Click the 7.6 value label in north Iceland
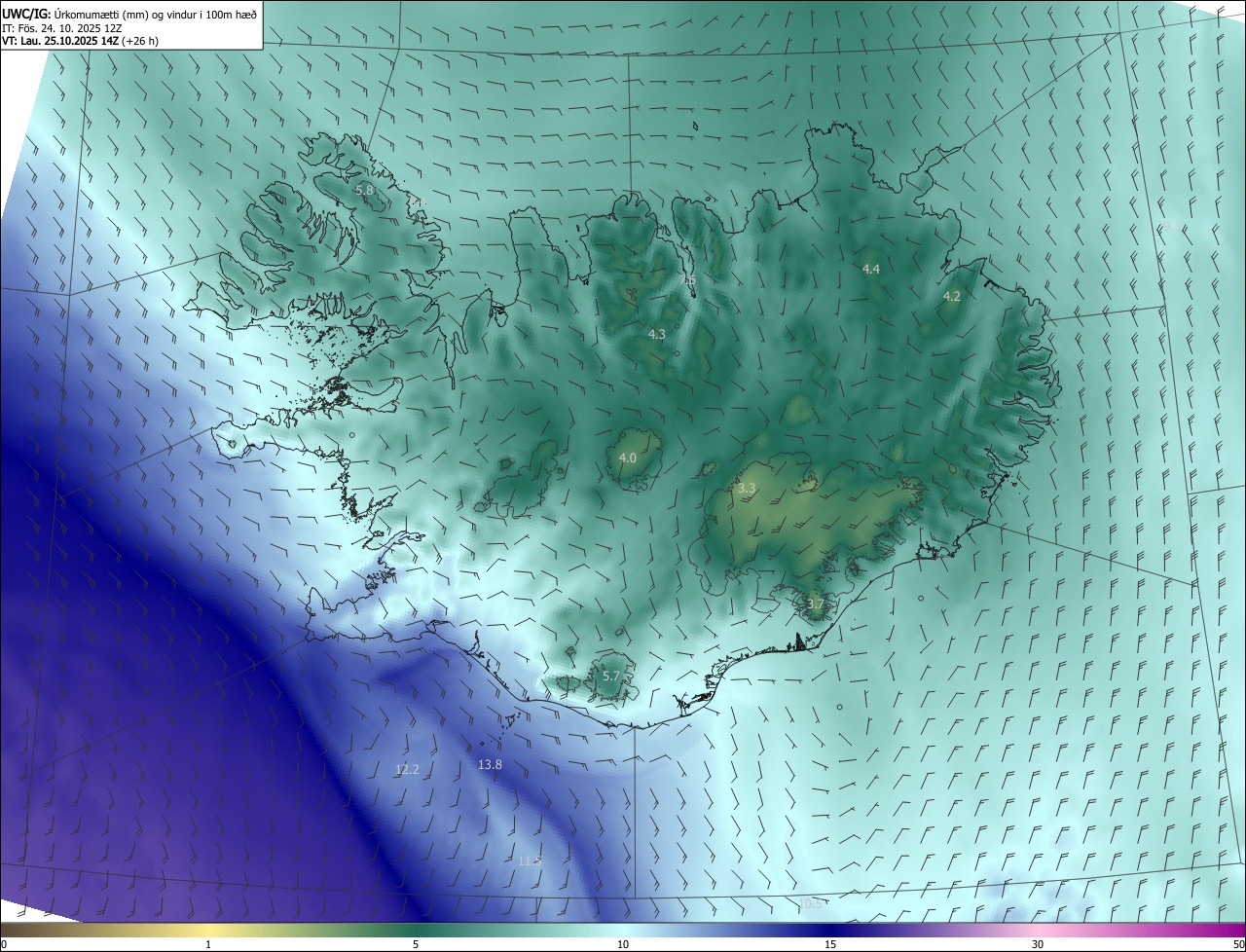 (687, 281)
